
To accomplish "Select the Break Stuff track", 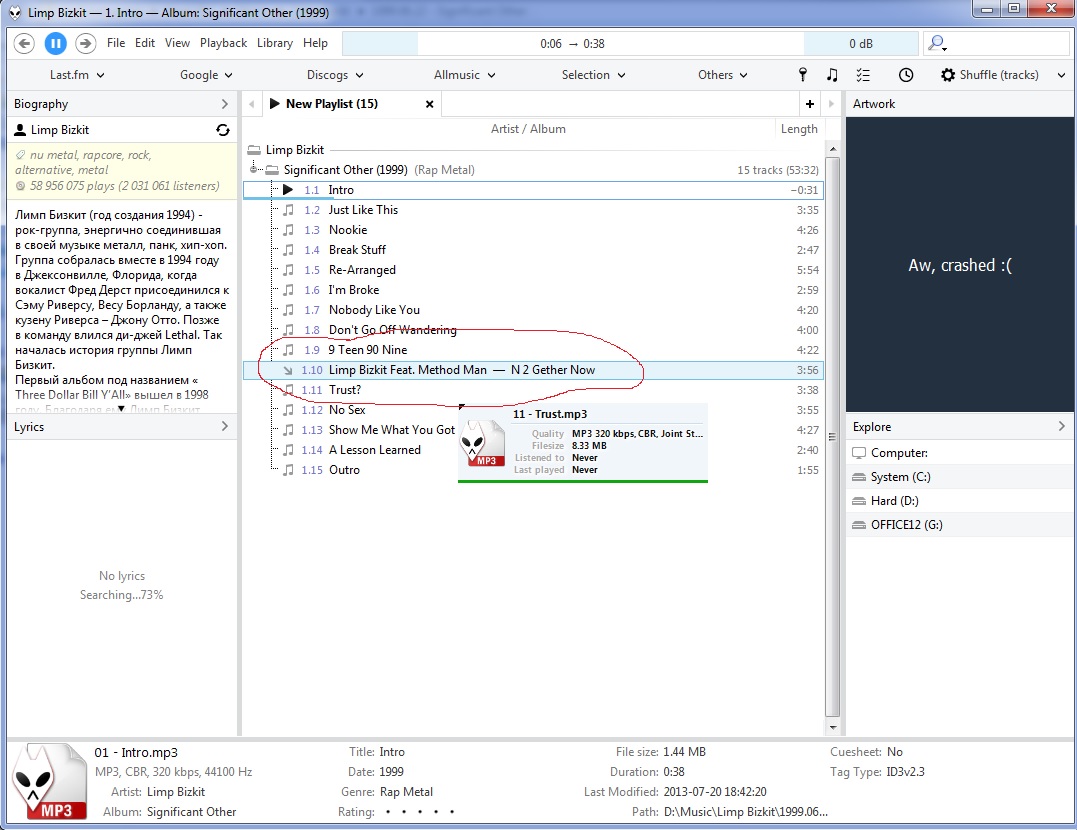I will pos(357,250).
